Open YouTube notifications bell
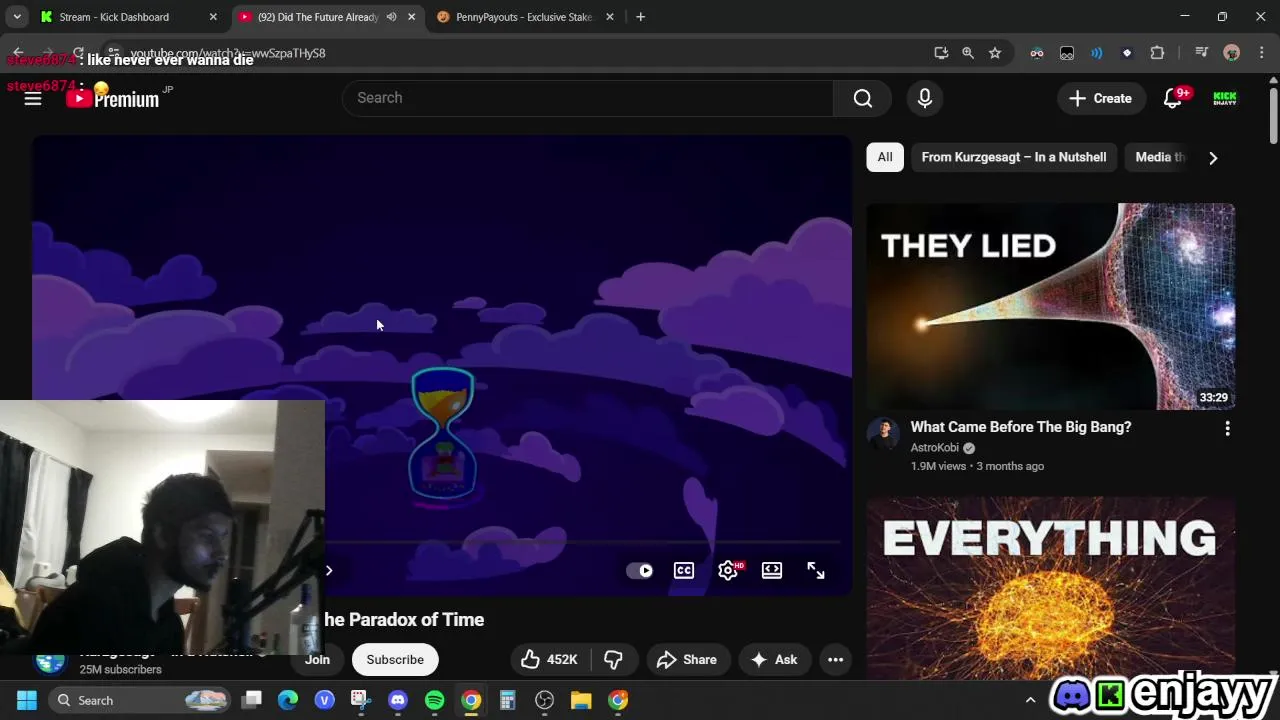The image size is (1280, 720). (1173, 98)
